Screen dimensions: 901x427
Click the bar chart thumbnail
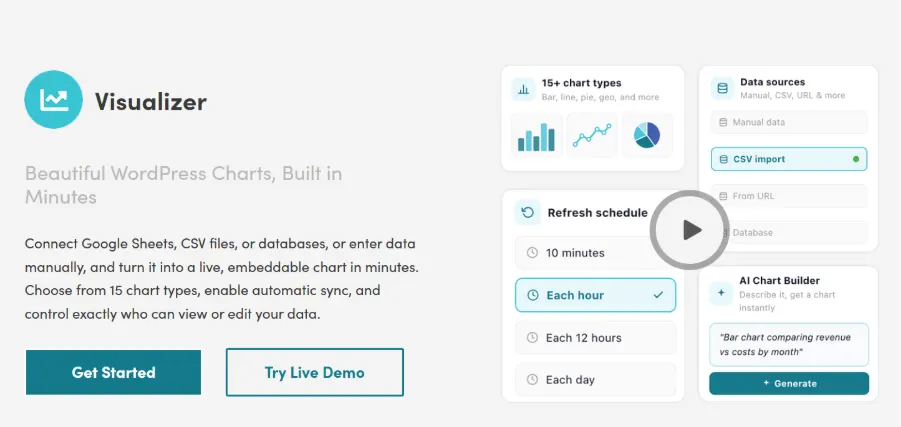[537, 135]
